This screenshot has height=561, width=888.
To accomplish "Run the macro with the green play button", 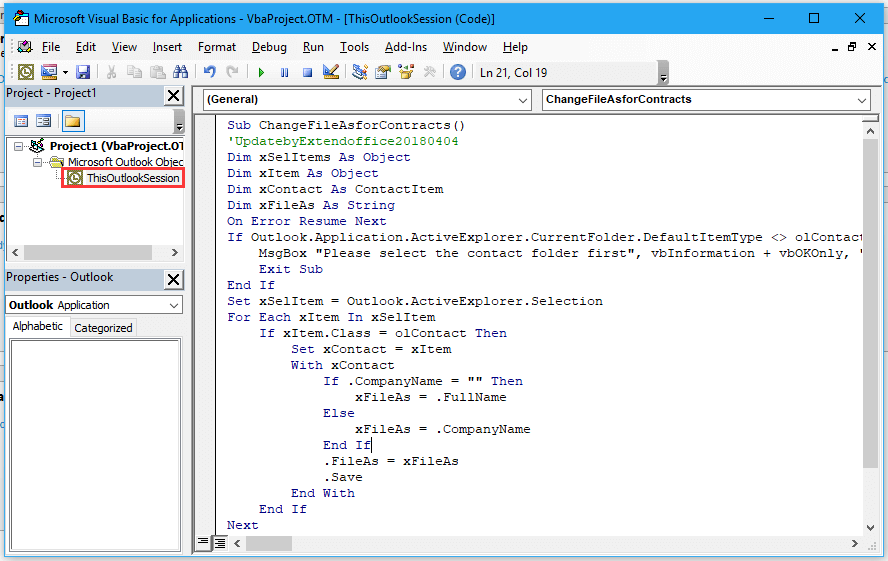I will 261,72.
